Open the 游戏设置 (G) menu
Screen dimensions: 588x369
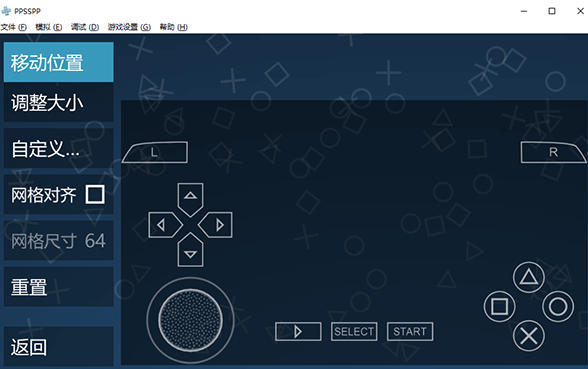(129, 27)
